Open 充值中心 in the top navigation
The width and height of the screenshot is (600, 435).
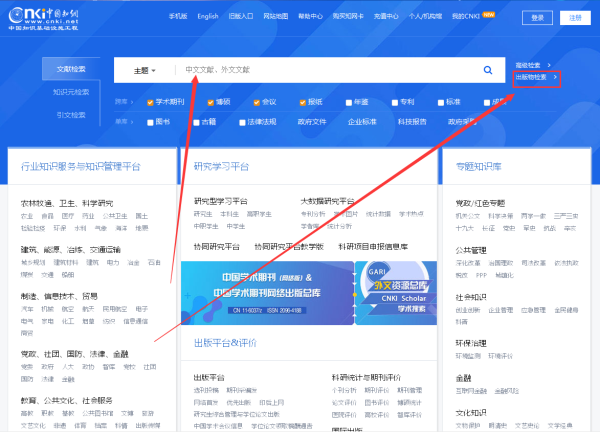[x=386, y=16]
